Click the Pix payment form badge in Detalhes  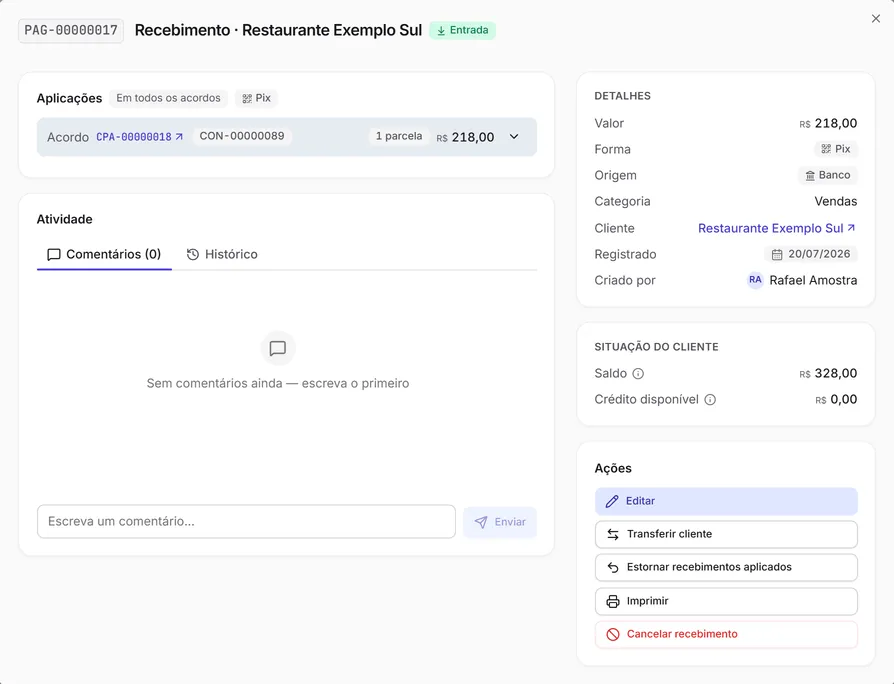pyautogui.click(x=835, y=149)
